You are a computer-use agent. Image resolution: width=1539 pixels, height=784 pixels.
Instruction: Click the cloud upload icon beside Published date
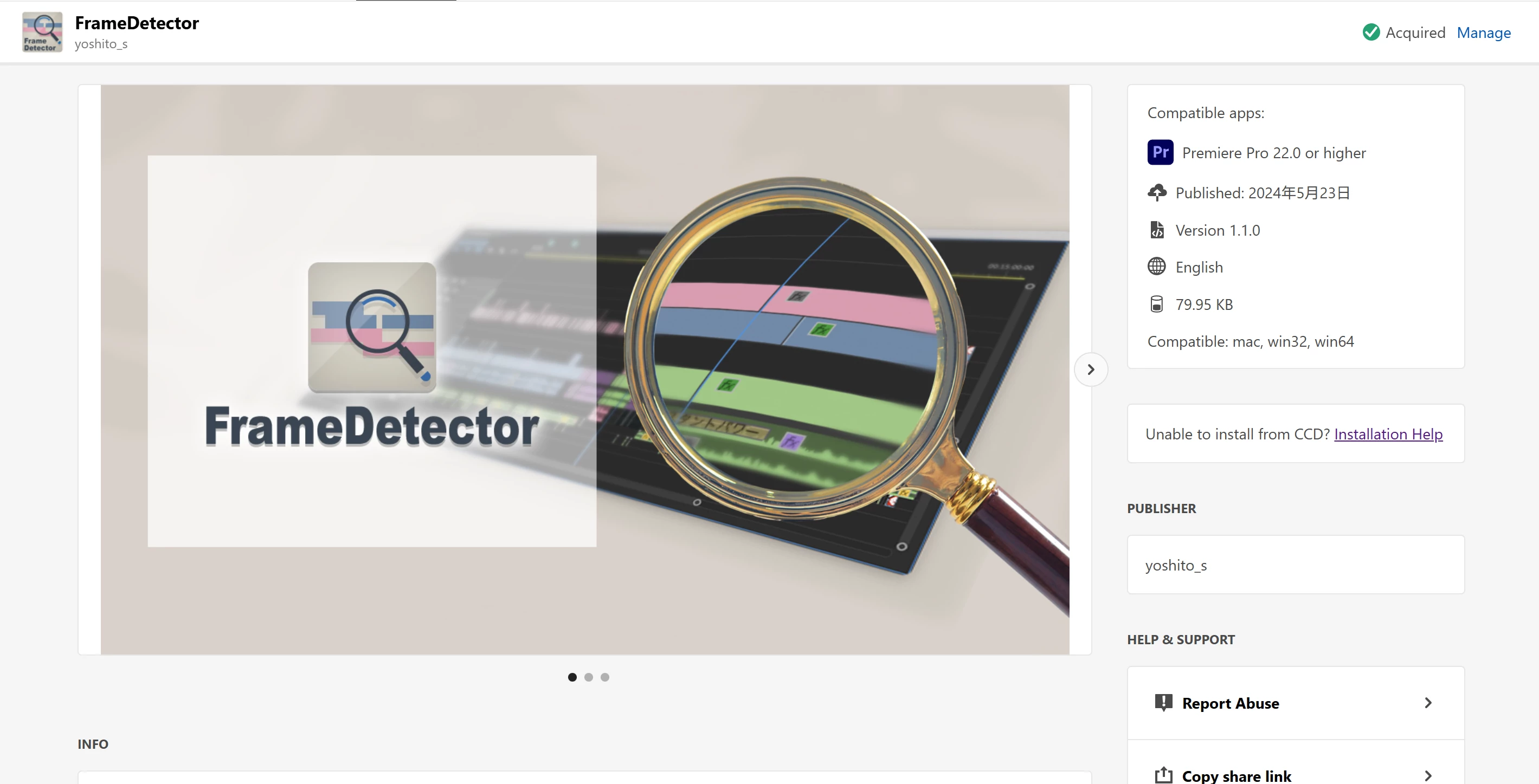pos(1157,192)
